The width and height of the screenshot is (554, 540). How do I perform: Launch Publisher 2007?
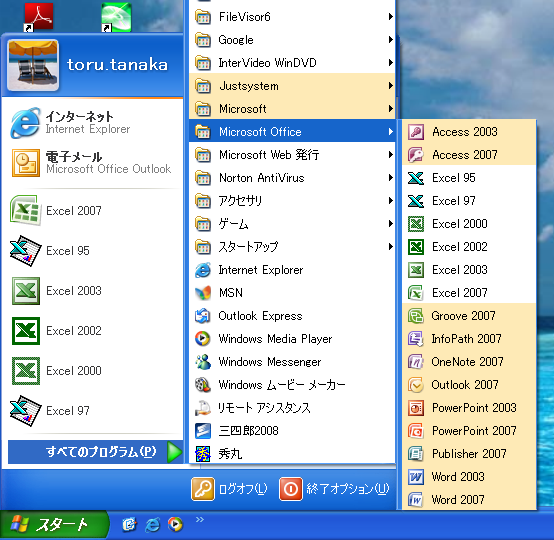click(469, 453)
